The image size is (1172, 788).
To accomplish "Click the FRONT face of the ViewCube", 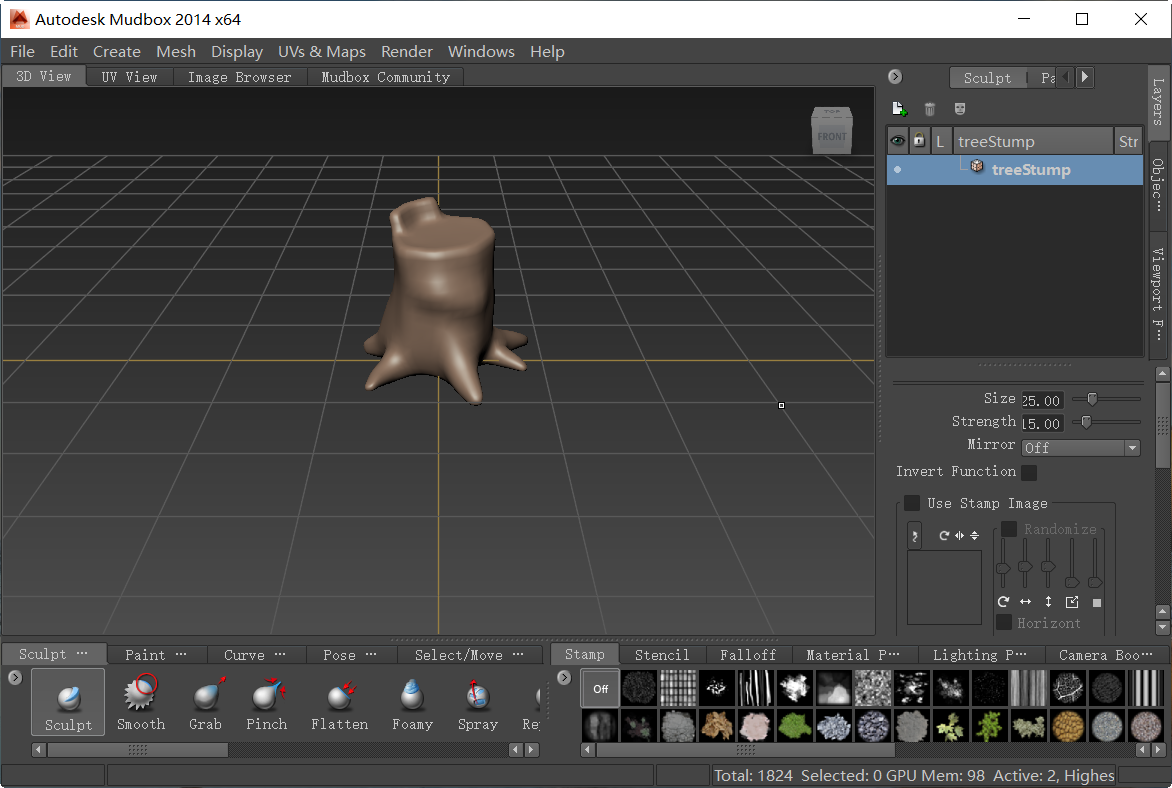I will (832, 137).
